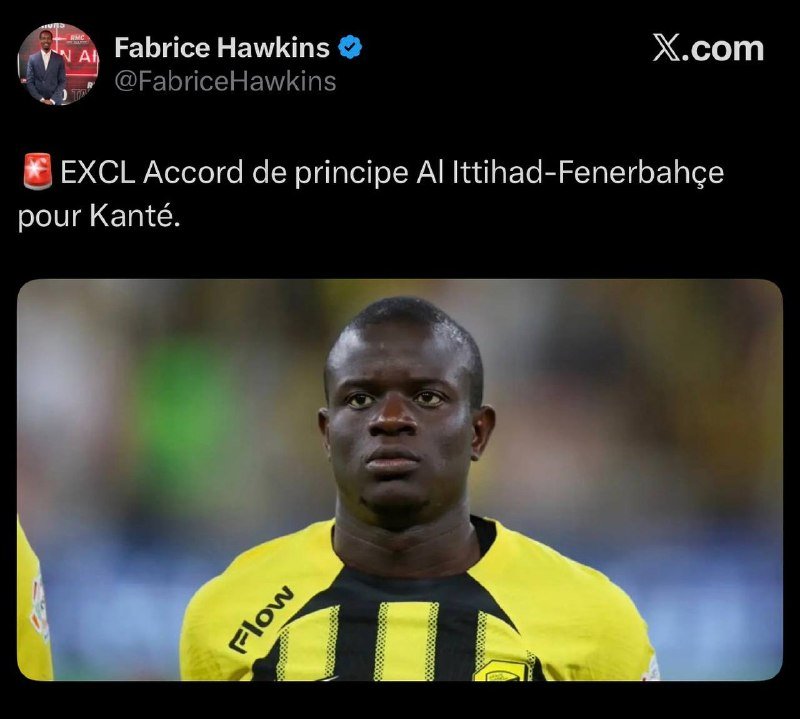Click the red siren emoji in tweet
This screenshot has width=800, height=719.
tap(37, 172)
